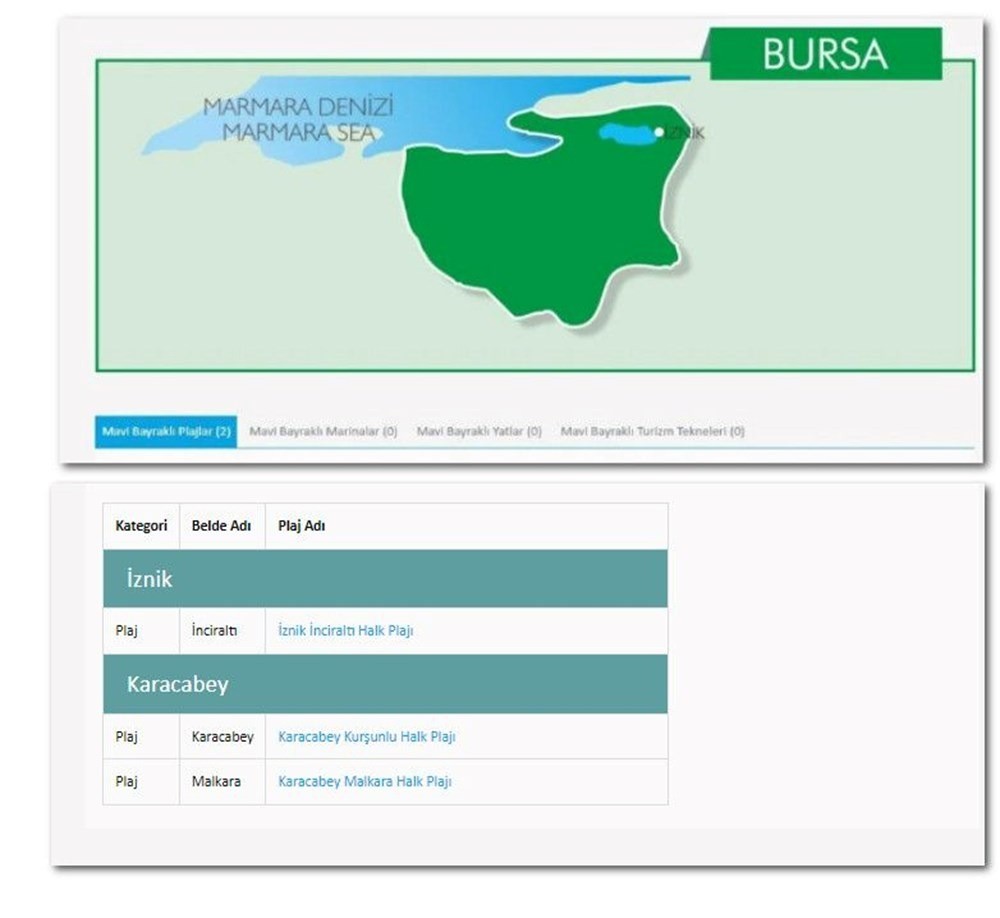Click the Belde Adı column header

point(221,524)
